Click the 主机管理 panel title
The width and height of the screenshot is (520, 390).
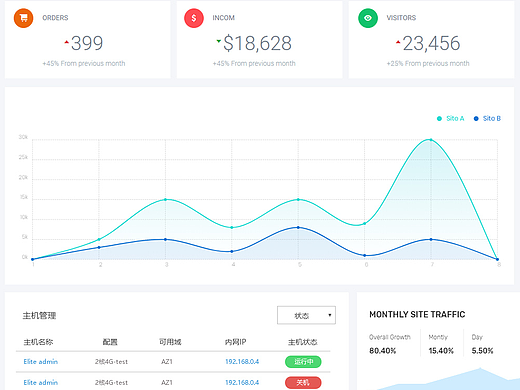39,315
